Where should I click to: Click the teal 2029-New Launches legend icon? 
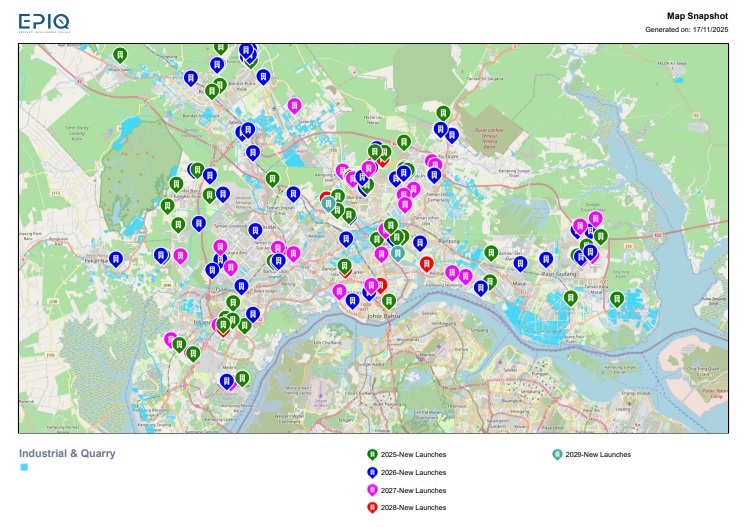[556, 454]
